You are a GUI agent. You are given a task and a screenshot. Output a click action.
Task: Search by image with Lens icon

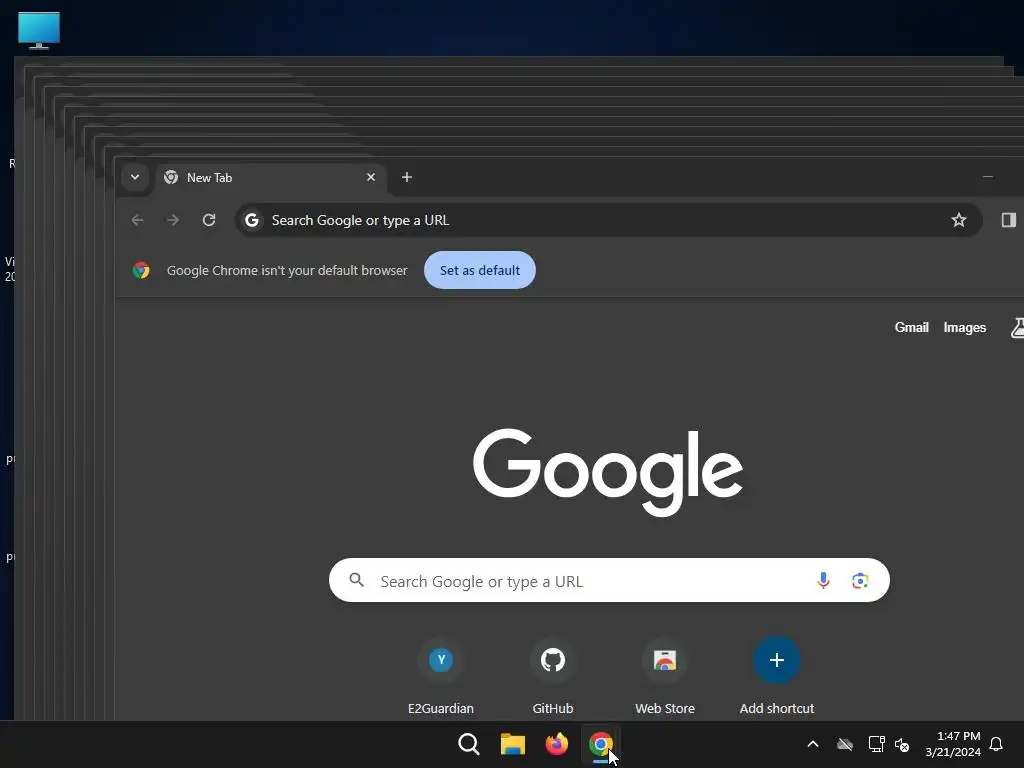[x=860, y=581]
